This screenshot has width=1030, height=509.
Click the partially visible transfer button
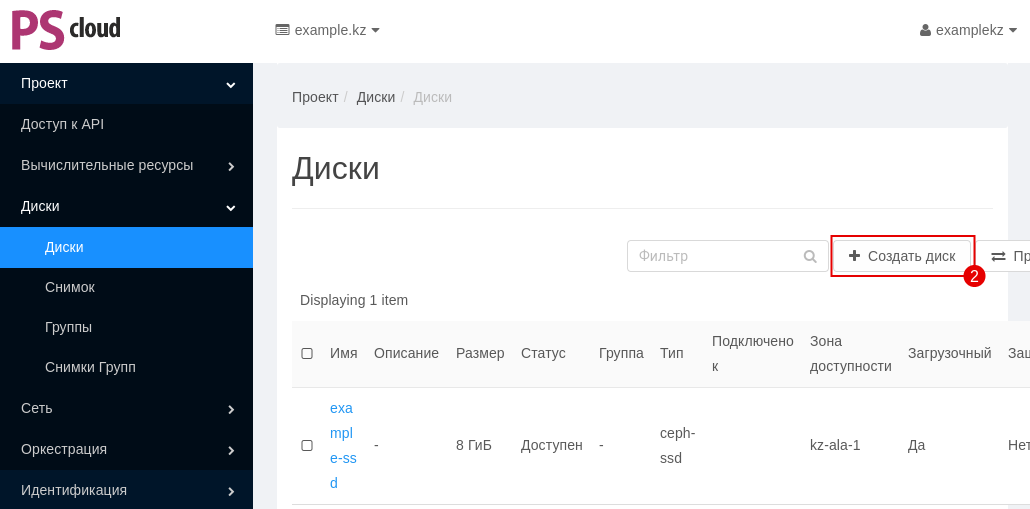[x=1004, y=256]
